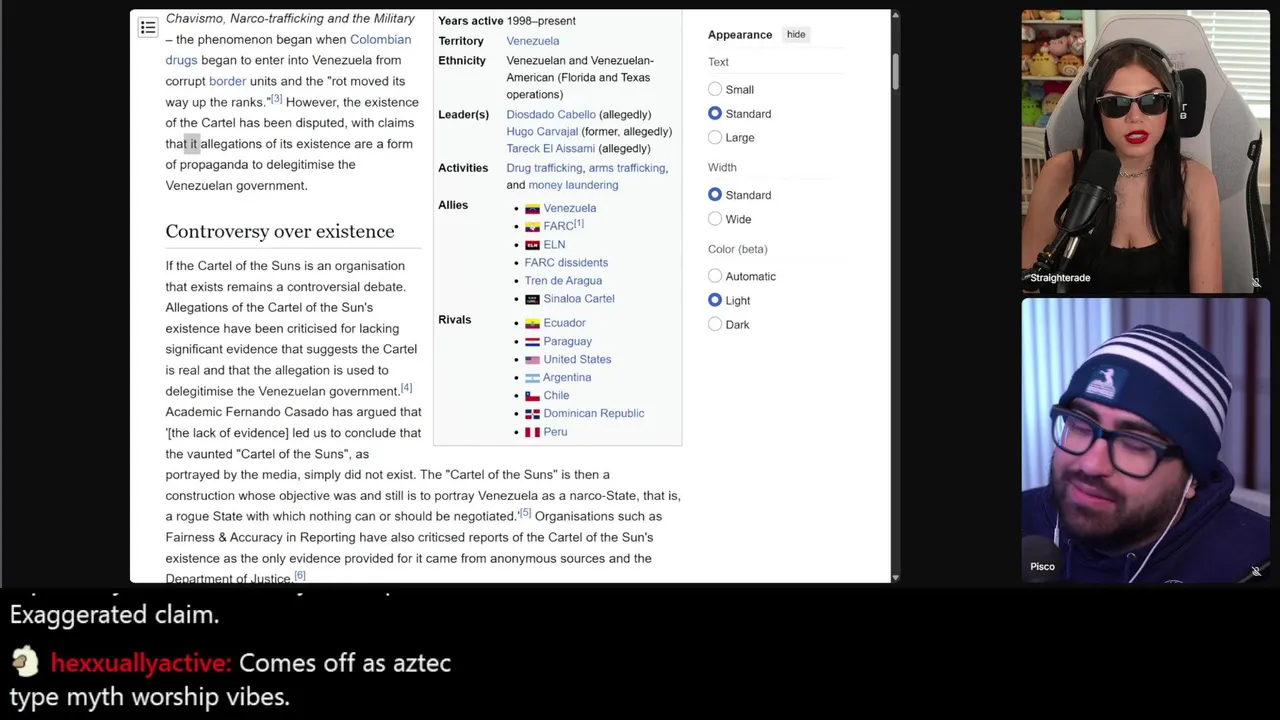
Task: Select Automatic color mode
Action: pyautogui.click(x=715, y=275)
